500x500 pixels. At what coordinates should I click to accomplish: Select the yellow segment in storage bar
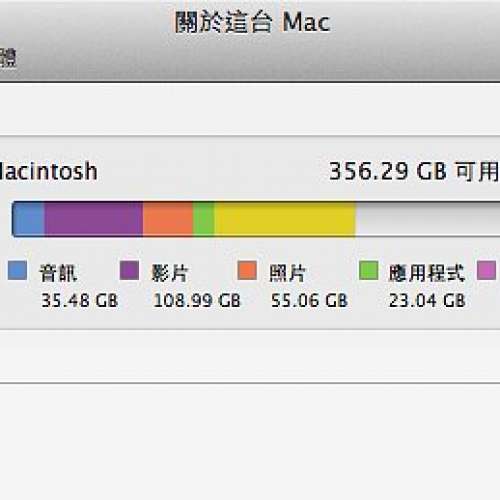tap(285, 219)
